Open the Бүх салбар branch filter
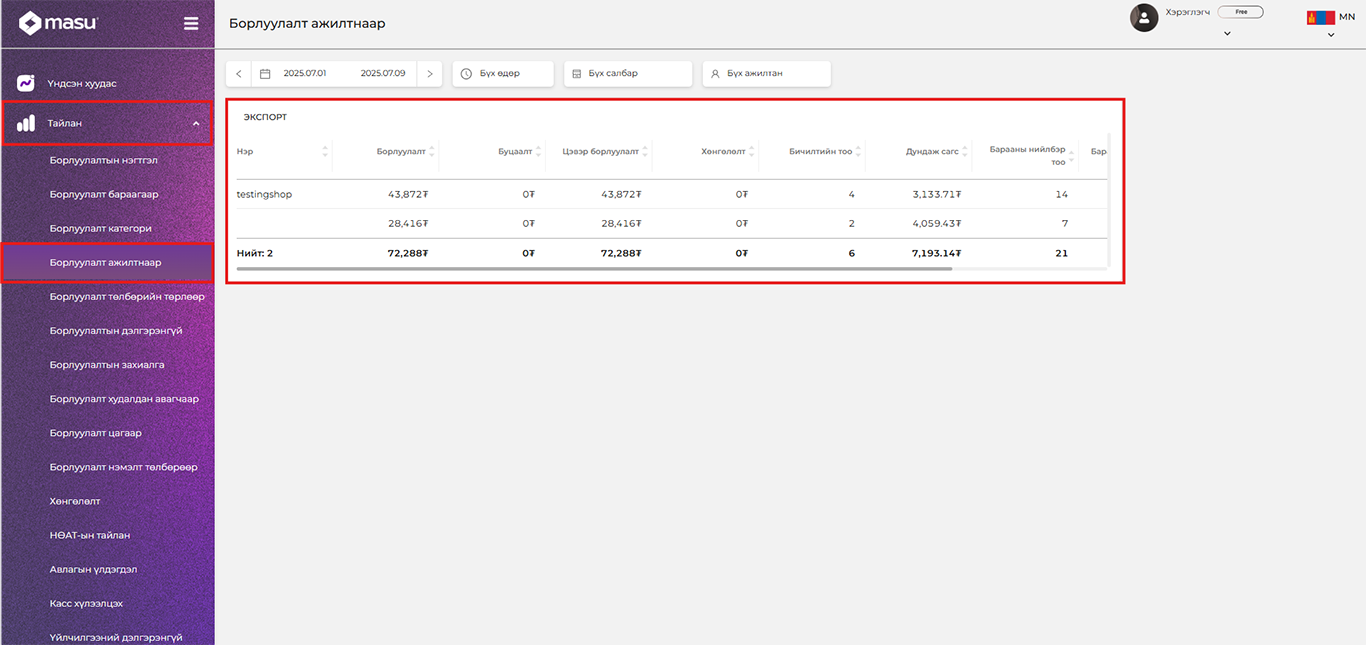 [x=628, y=74]
